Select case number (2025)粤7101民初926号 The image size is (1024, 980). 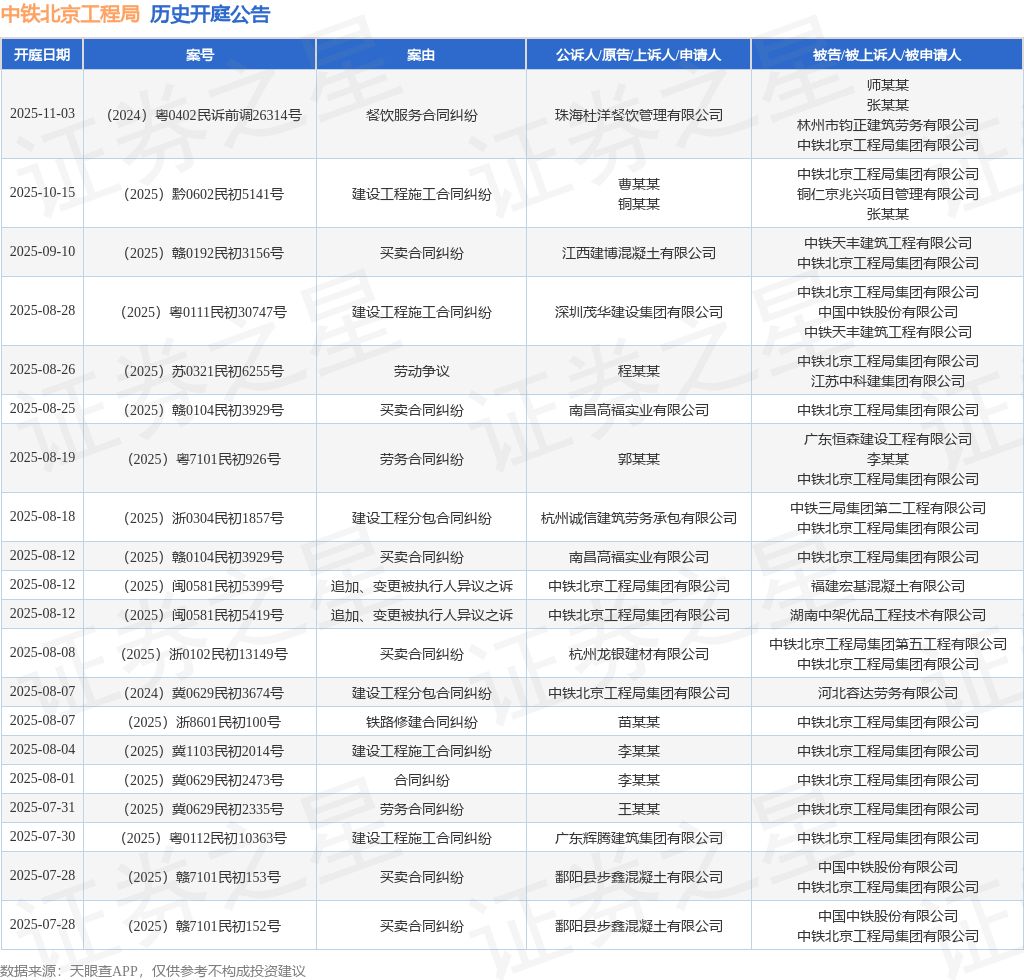(x=204, y=460)
